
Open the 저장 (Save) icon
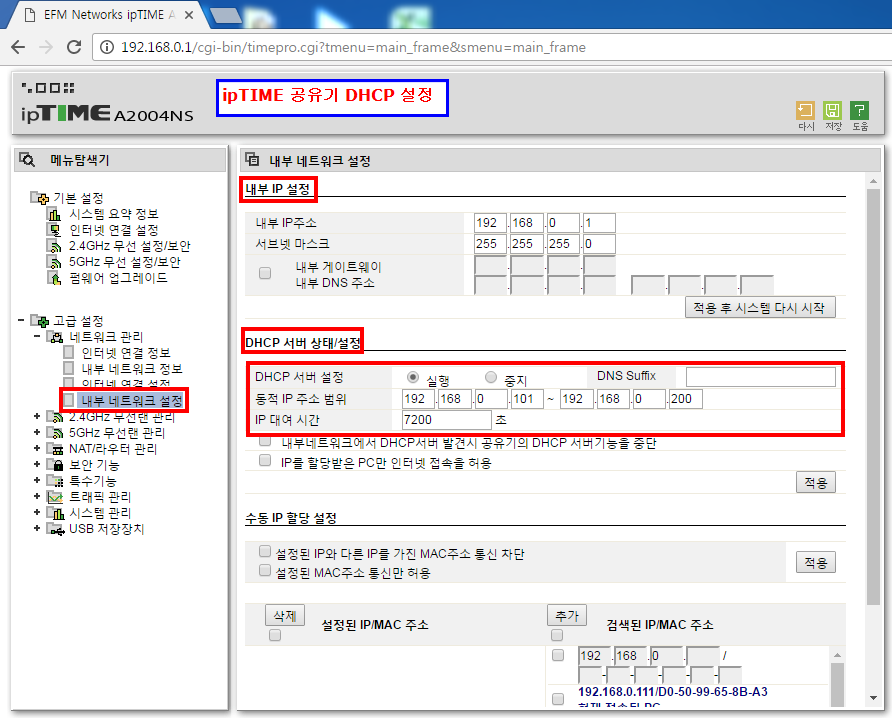[832, 112]
